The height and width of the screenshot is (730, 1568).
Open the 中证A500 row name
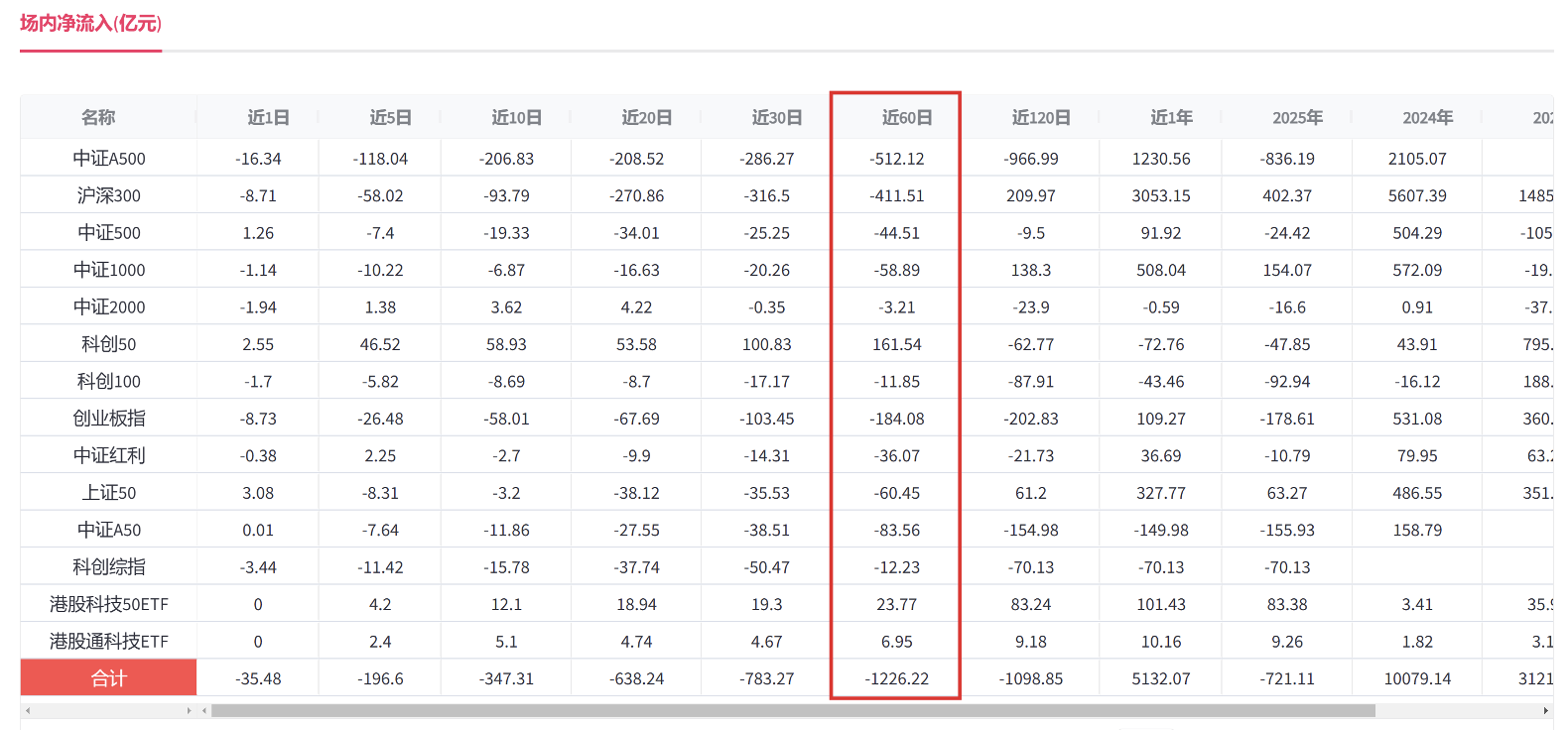click(x=109, y=159)
